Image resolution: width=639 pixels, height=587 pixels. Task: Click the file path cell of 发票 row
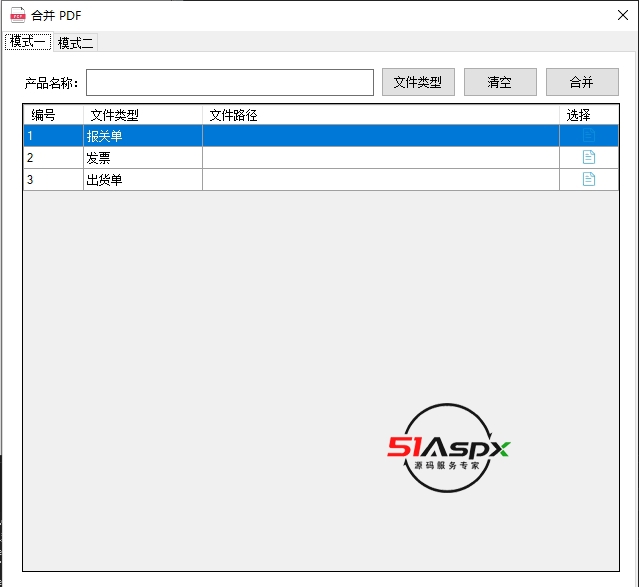pyautogui.click(x=381, y=157)
